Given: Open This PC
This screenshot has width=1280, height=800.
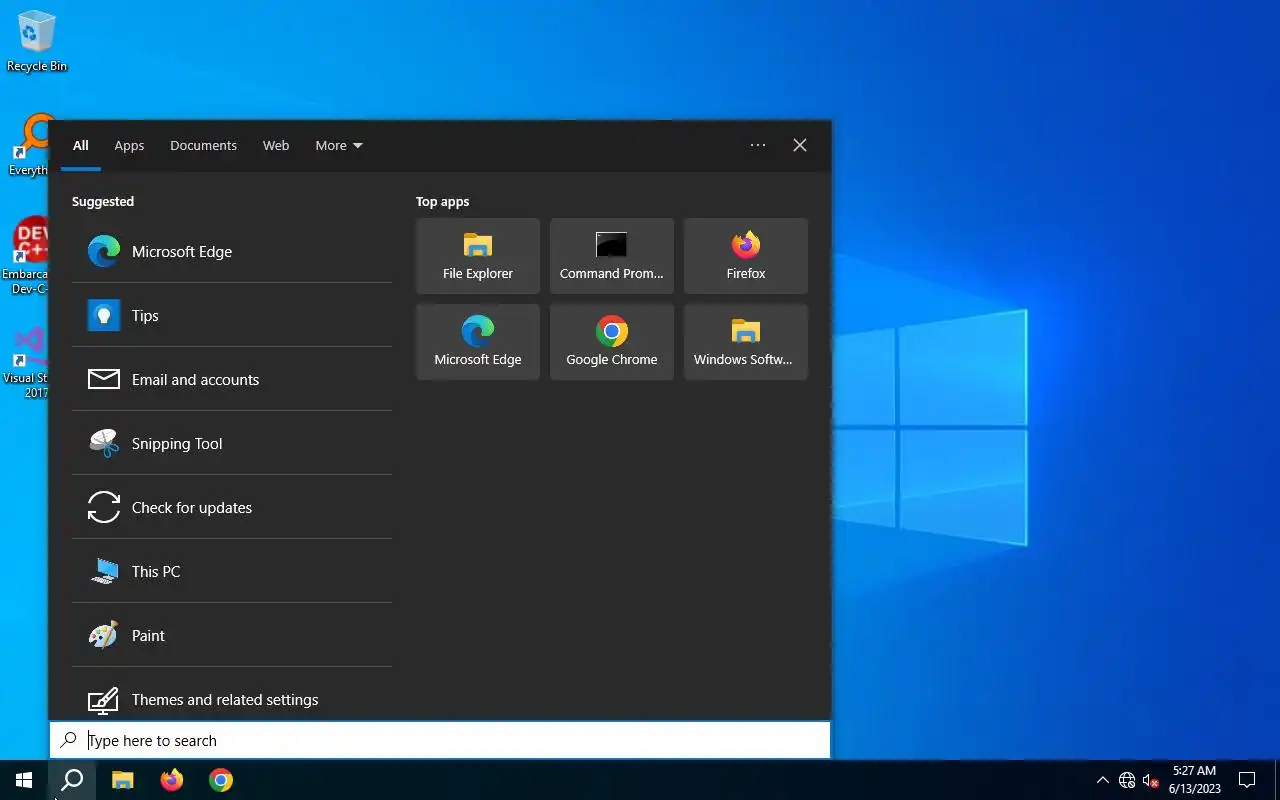Looking at the screenshot, I should (x=231, y=571).
